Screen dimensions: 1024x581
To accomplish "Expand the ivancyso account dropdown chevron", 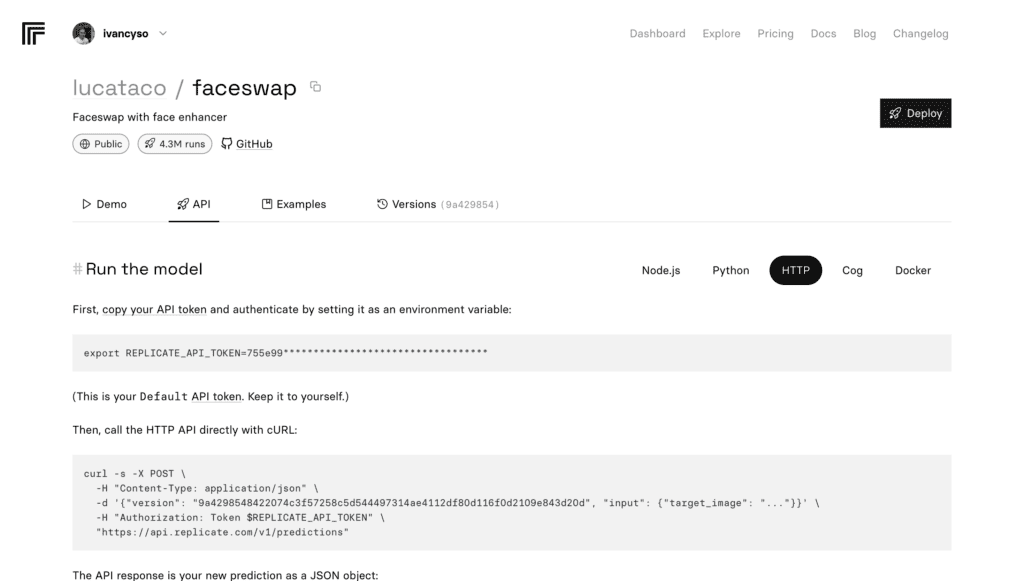I will [x=163, y=33].
